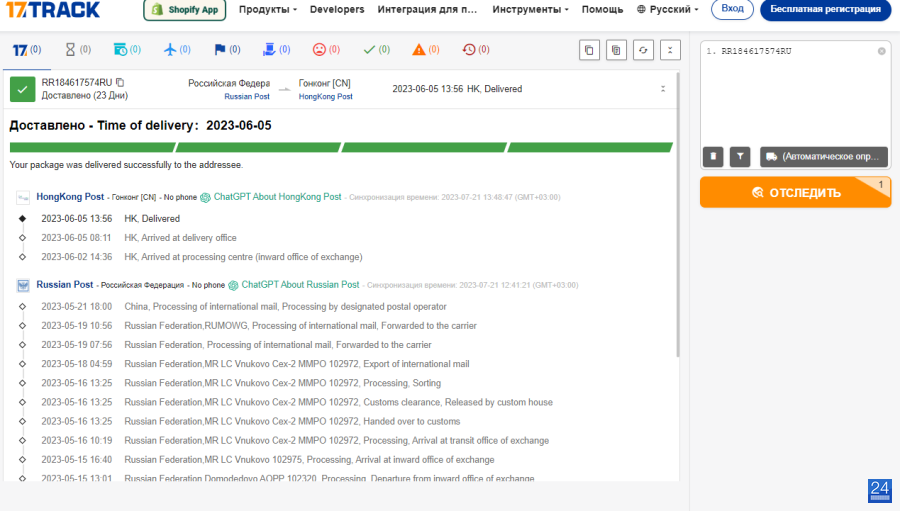Select event 'HK, Arrived at delivery office'
This screenshot has width=900, height=511.
point(180,238)
